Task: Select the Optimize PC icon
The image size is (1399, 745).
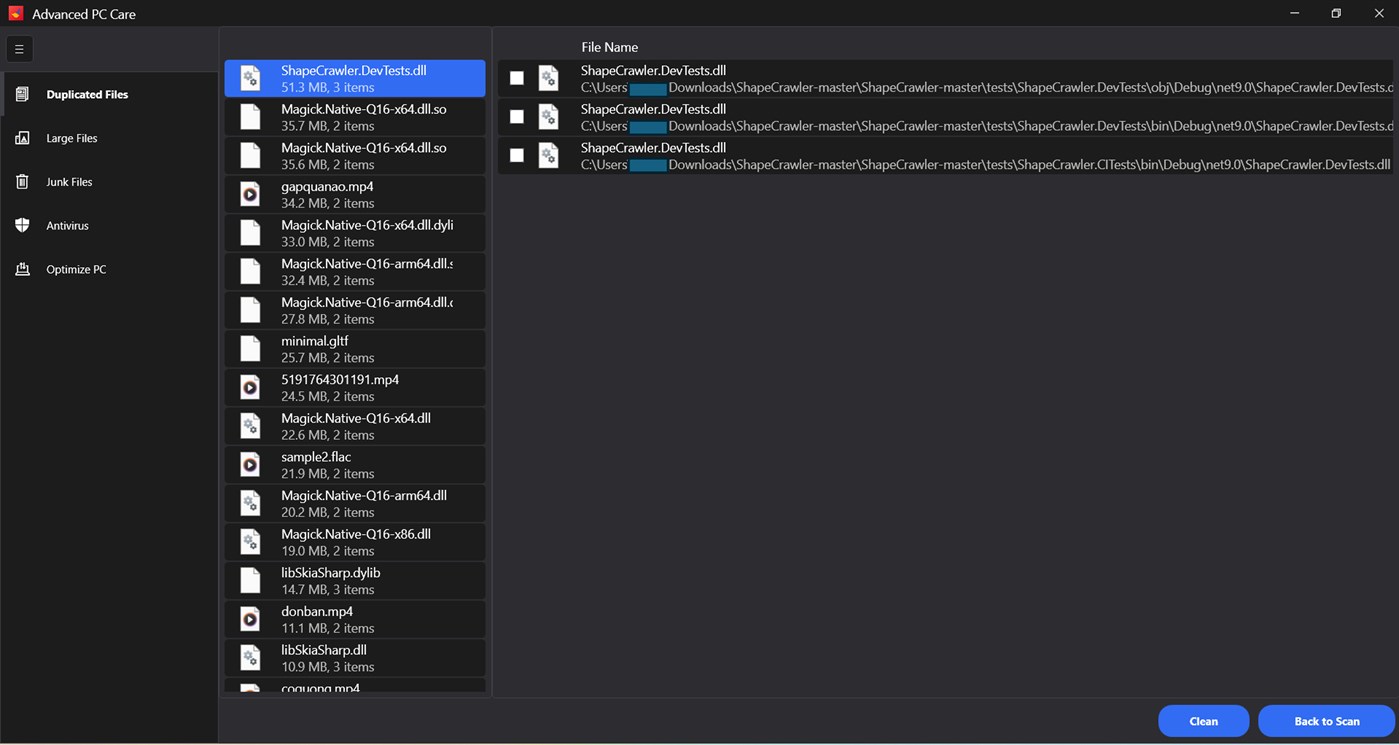Action: click(21, 268)
